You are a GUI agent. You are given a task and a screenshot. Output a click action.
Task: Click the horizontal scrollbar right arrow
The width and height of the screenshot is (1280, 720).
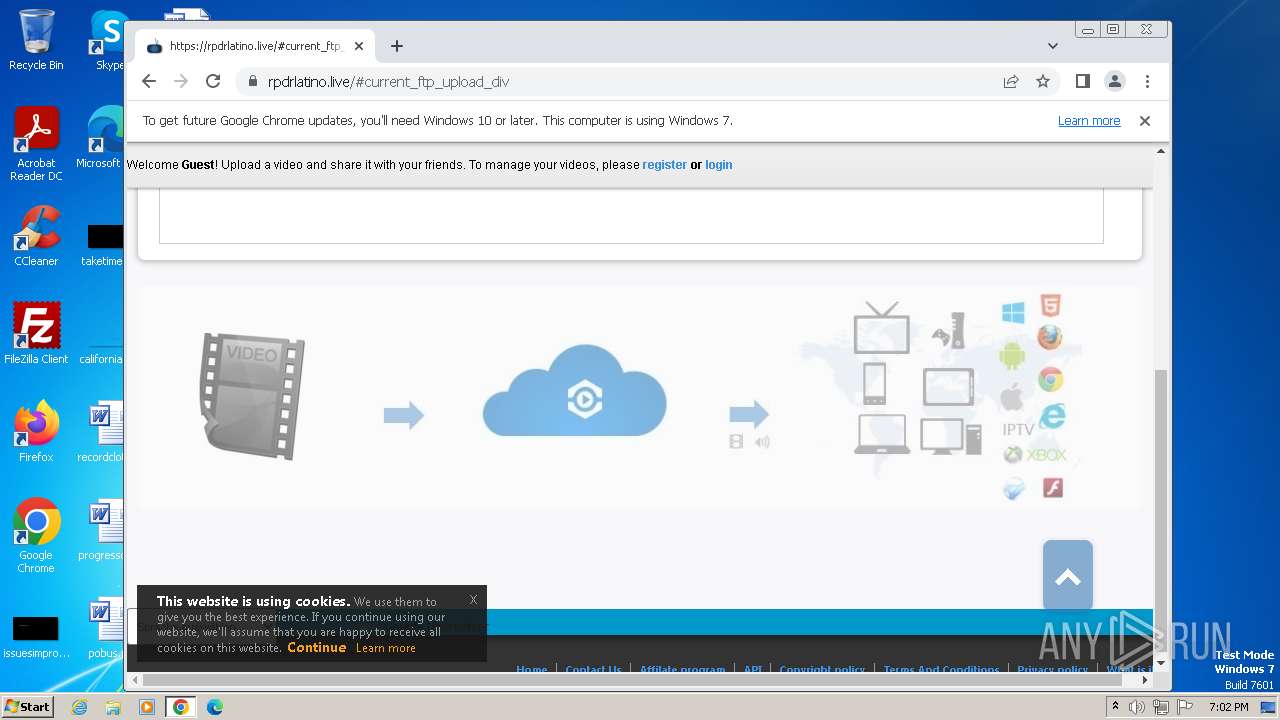click(x=1146, y=680)
